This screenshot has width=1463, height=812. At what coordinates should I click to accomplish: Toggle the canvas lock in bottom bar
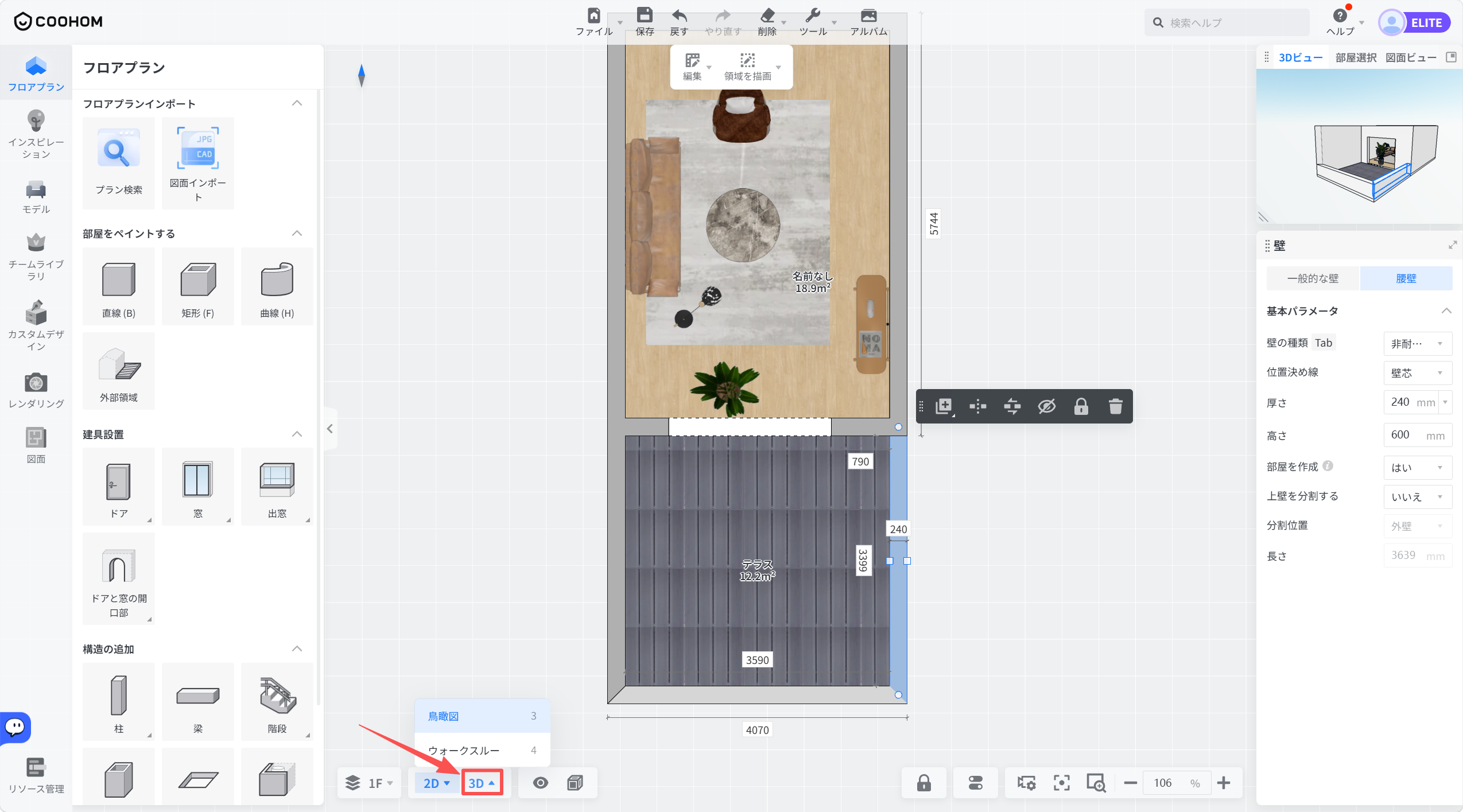pos(923,783)
